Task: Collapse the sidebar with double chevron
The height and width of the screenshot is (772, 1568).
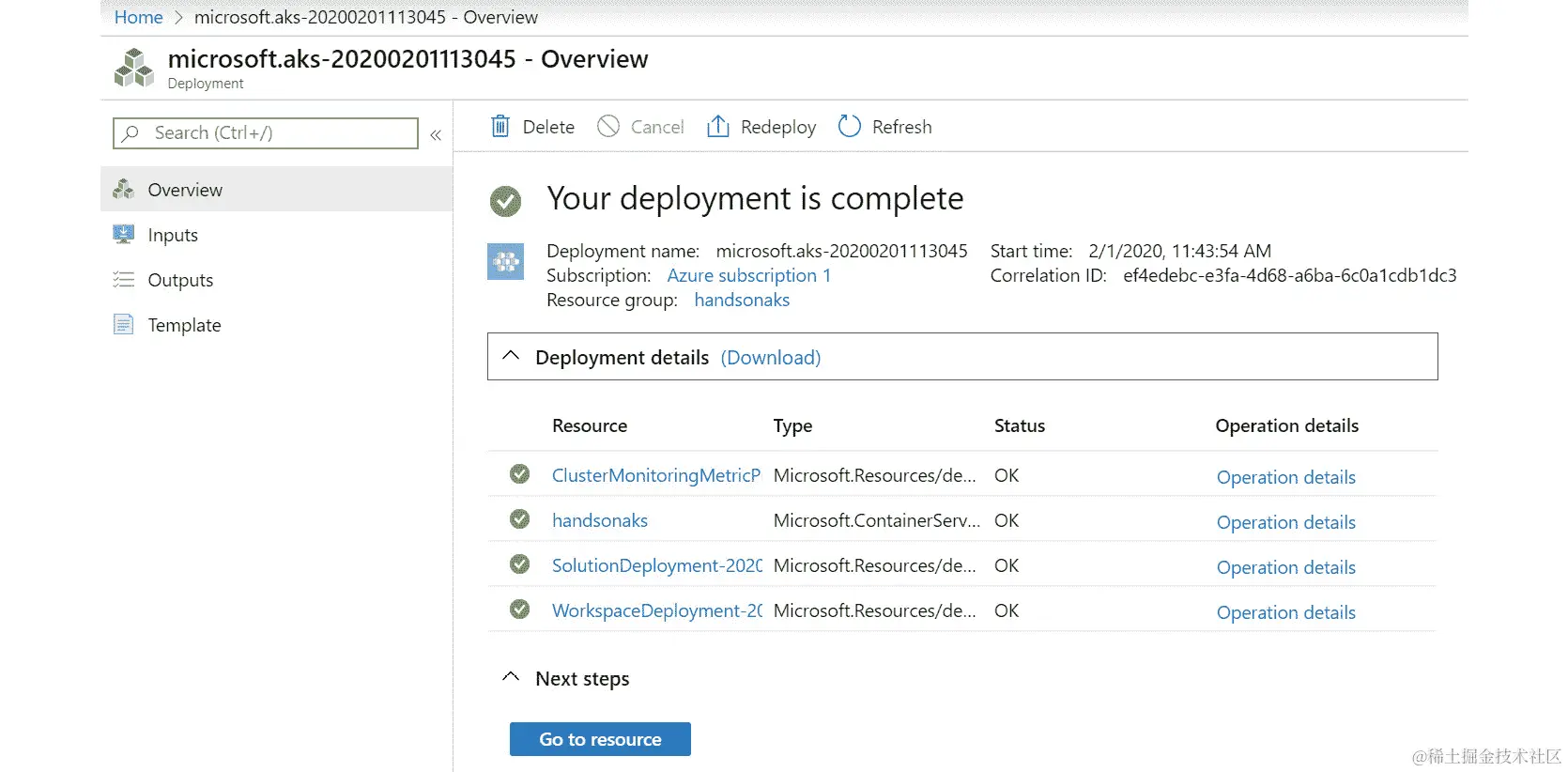Action: tap(436, 134)
